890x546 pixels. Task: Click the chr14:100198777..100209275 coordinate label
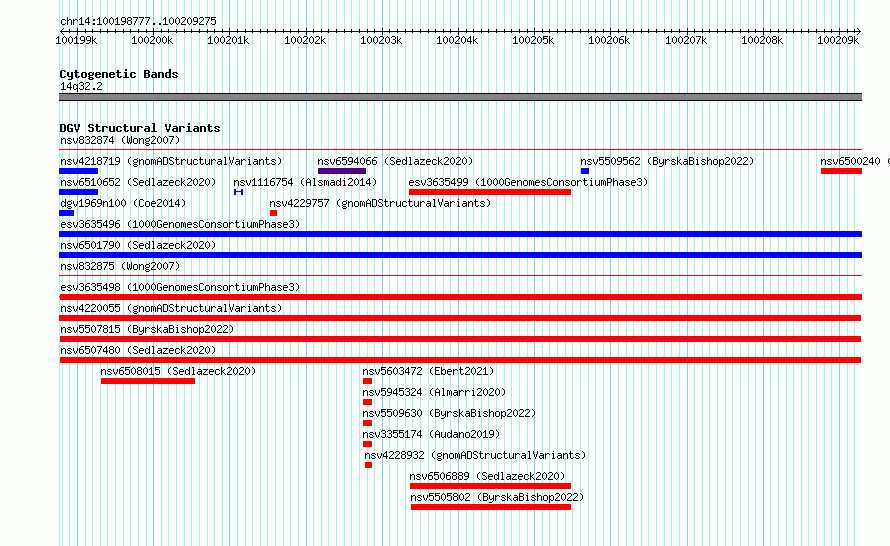point(138,21)
